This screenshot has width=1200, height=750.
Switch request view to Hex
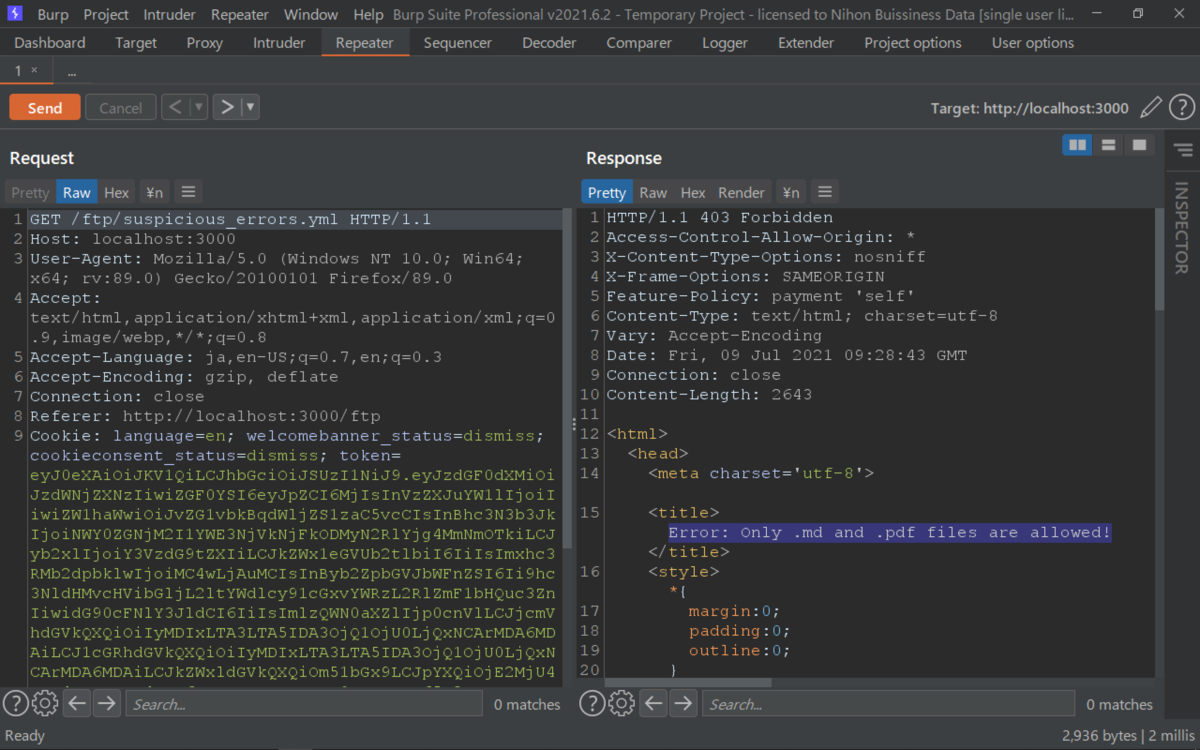click(117, 192)
